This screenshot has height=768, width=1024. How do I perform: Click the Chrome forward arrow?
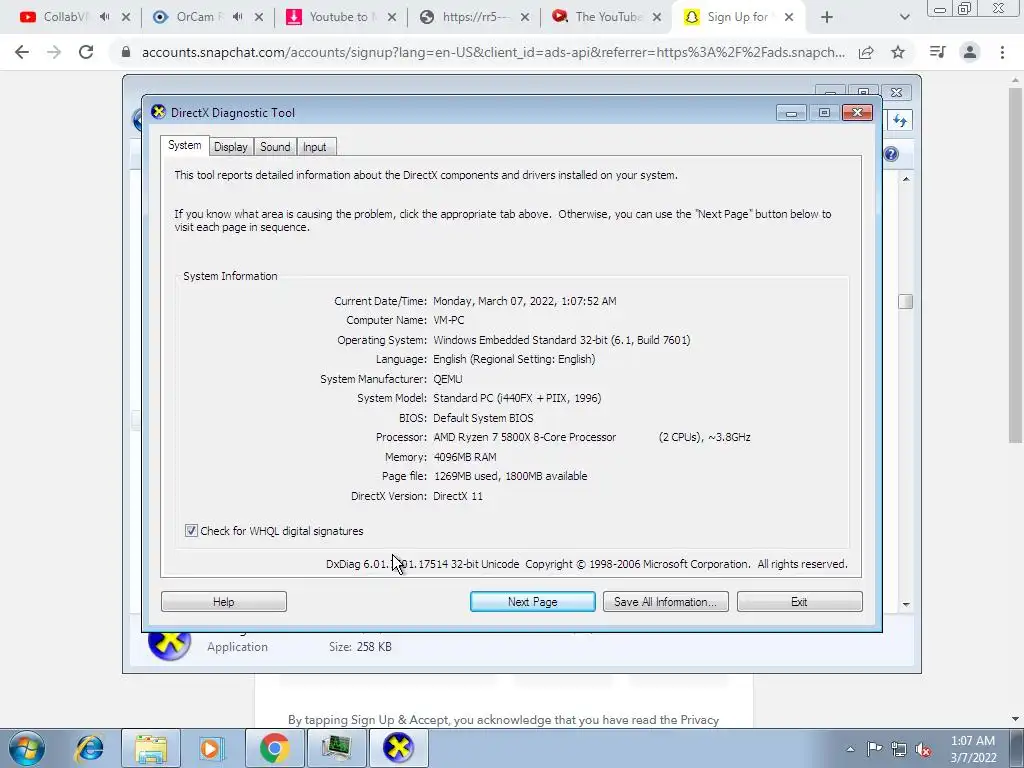click(x=54, y=52)
